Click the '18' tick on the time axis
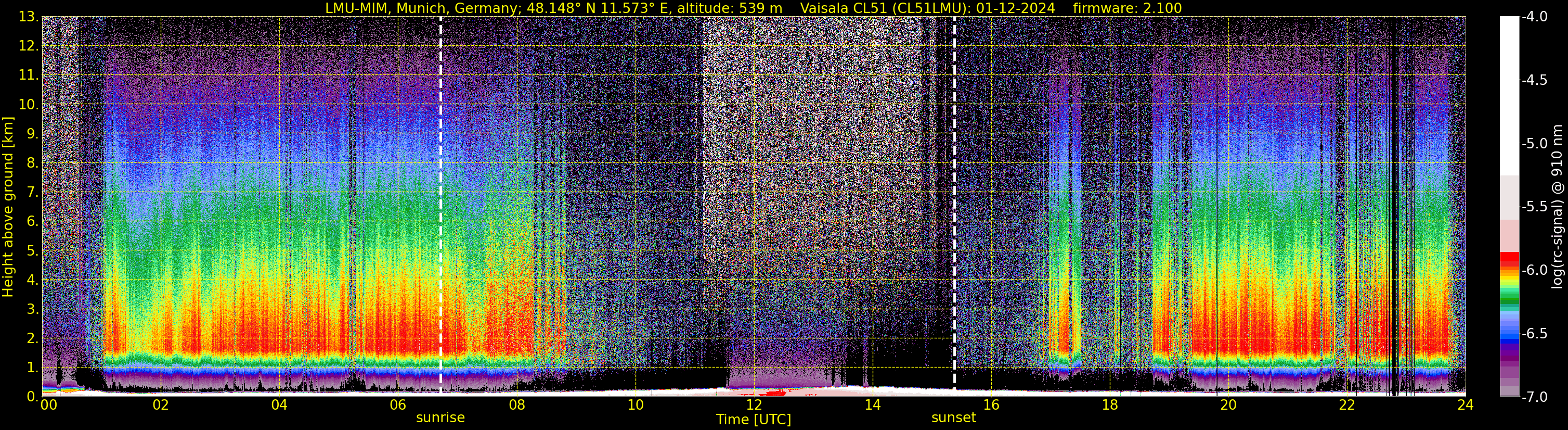Viewport: 1568px width, 430px height. point(1110,405)
